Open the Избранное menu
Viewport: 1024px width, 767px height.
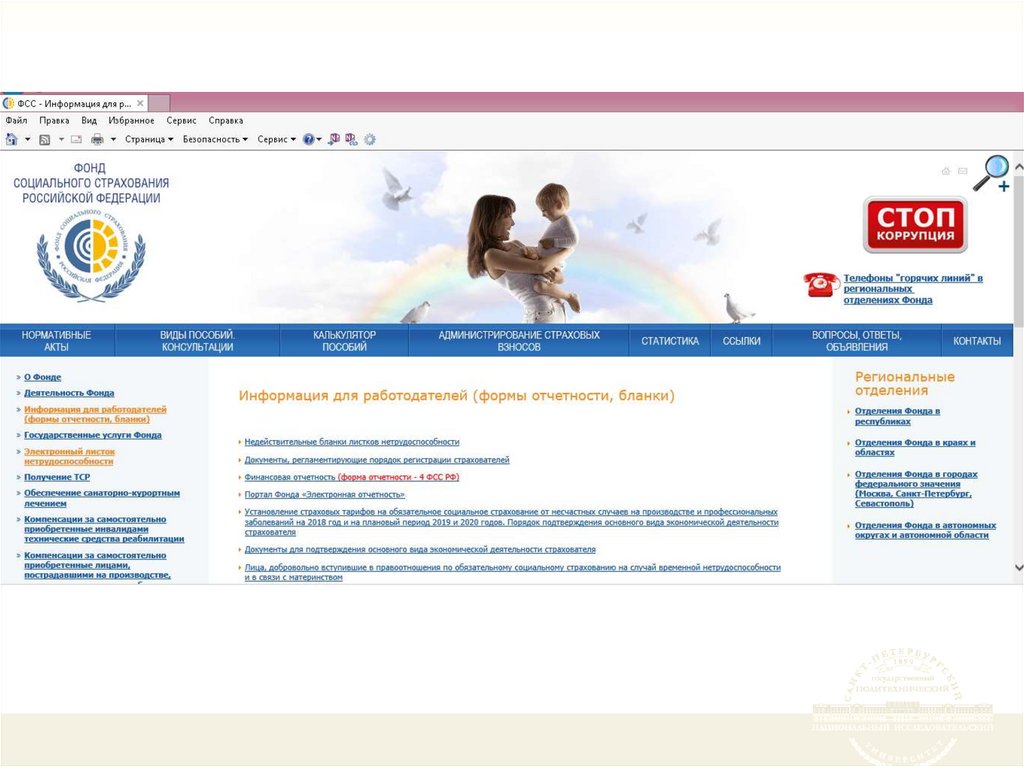[x=131, y=120]
